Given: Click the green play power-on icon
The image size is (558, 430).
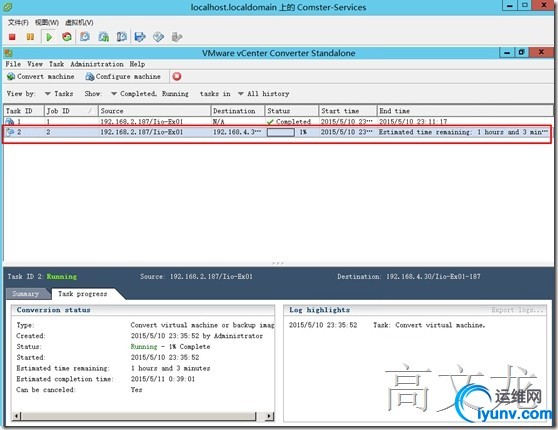Looking at the screenshot, I should click(49, 37).
